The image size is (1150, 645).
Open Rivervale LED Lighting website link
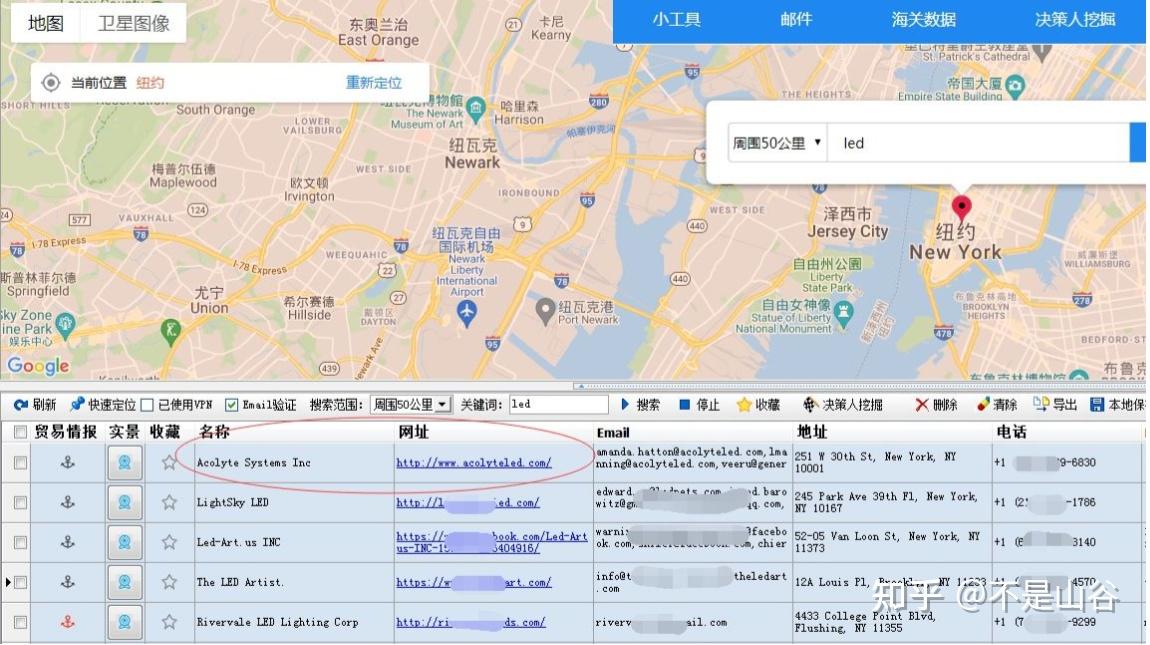[471, 622]
